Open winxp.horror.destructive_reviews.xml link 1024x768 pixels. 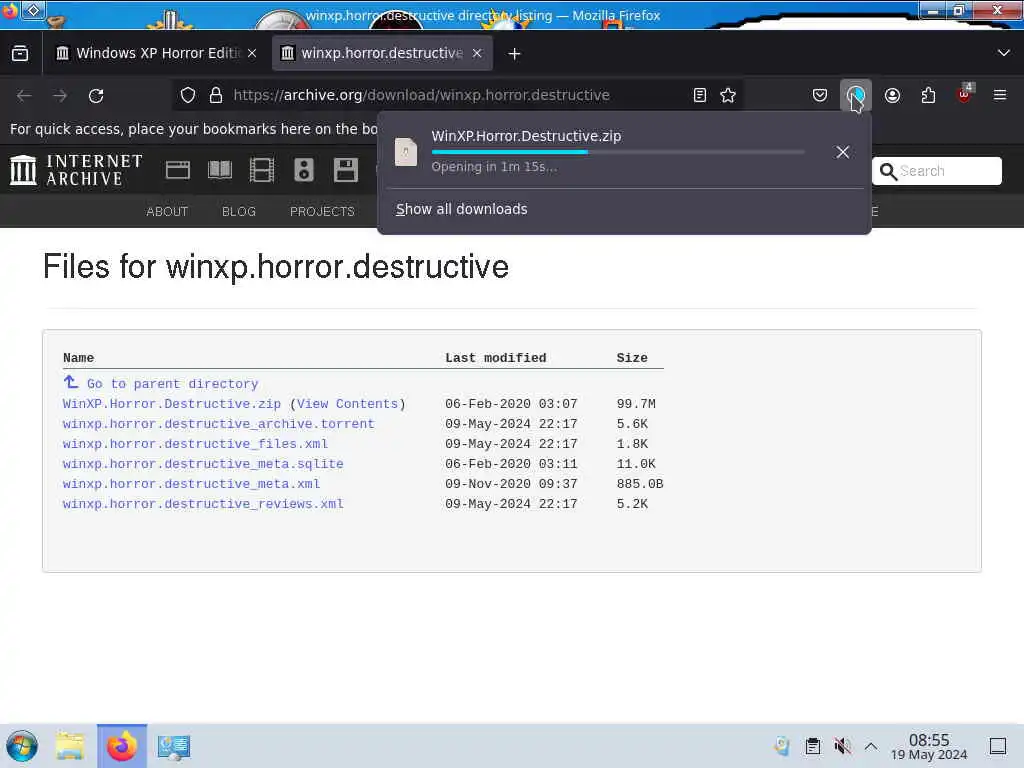pos(203,504)
